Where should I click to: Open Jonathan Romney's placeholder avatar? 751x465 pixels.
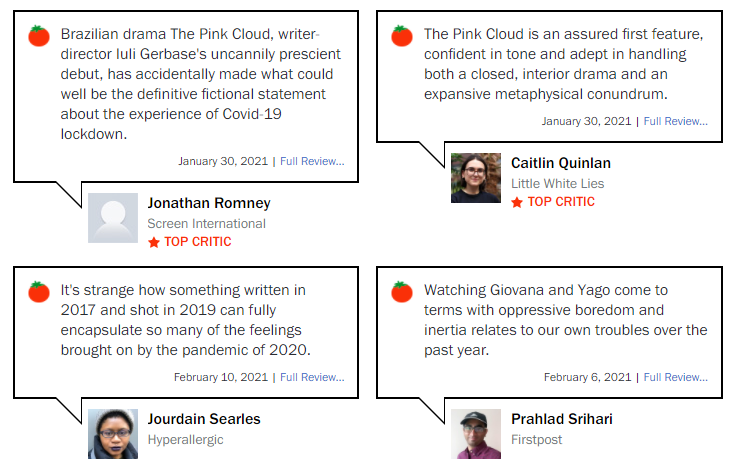tap(113, 218)
